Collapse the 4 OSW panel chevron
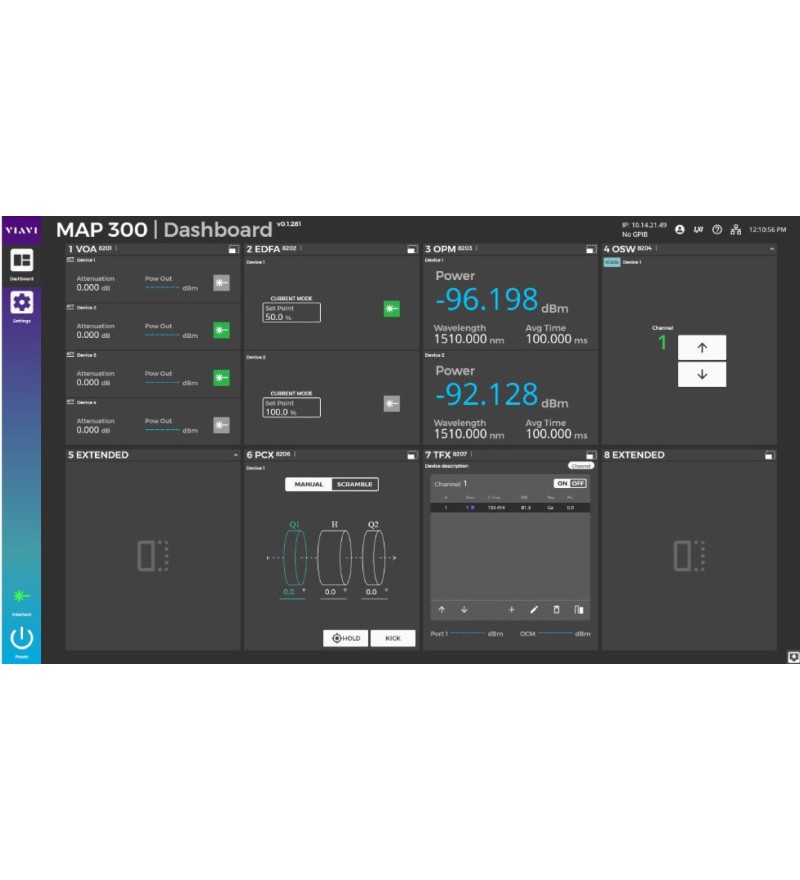 [x=771, y=249]
